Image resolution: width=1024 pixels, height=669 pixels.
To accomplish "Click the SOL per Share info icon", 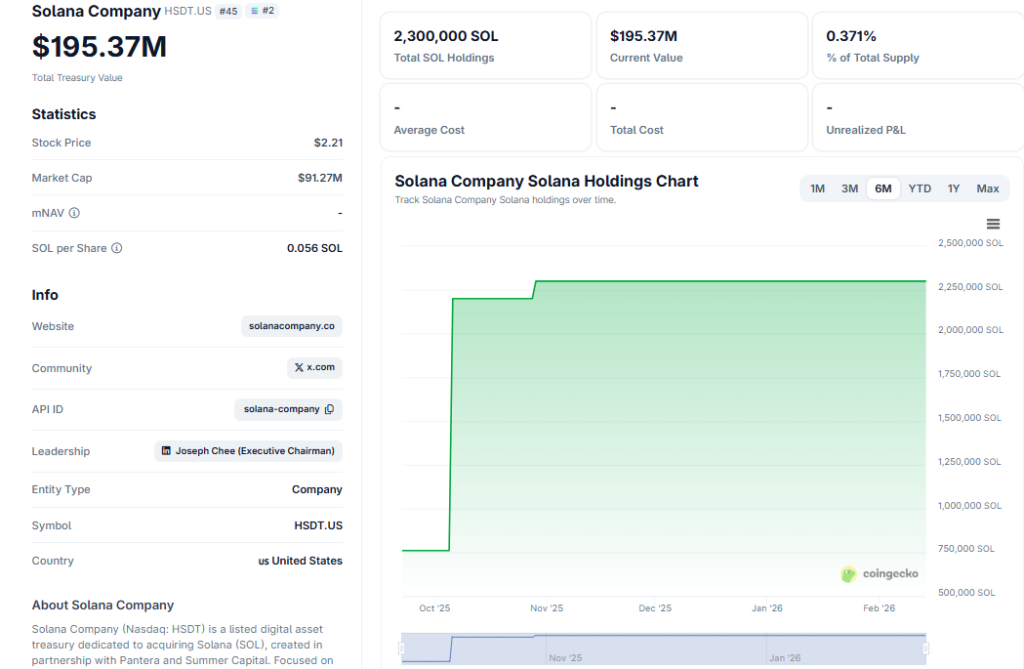I will click(116, 248).
